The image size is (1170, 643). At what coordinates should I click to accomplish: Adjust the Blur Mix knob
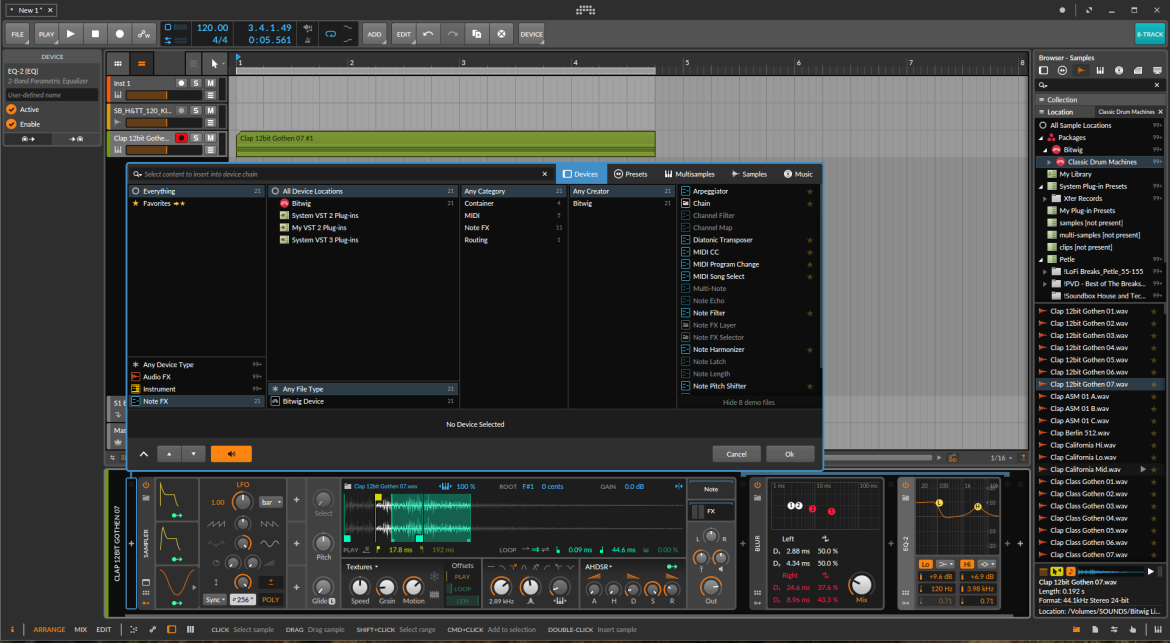pos(860,583)
